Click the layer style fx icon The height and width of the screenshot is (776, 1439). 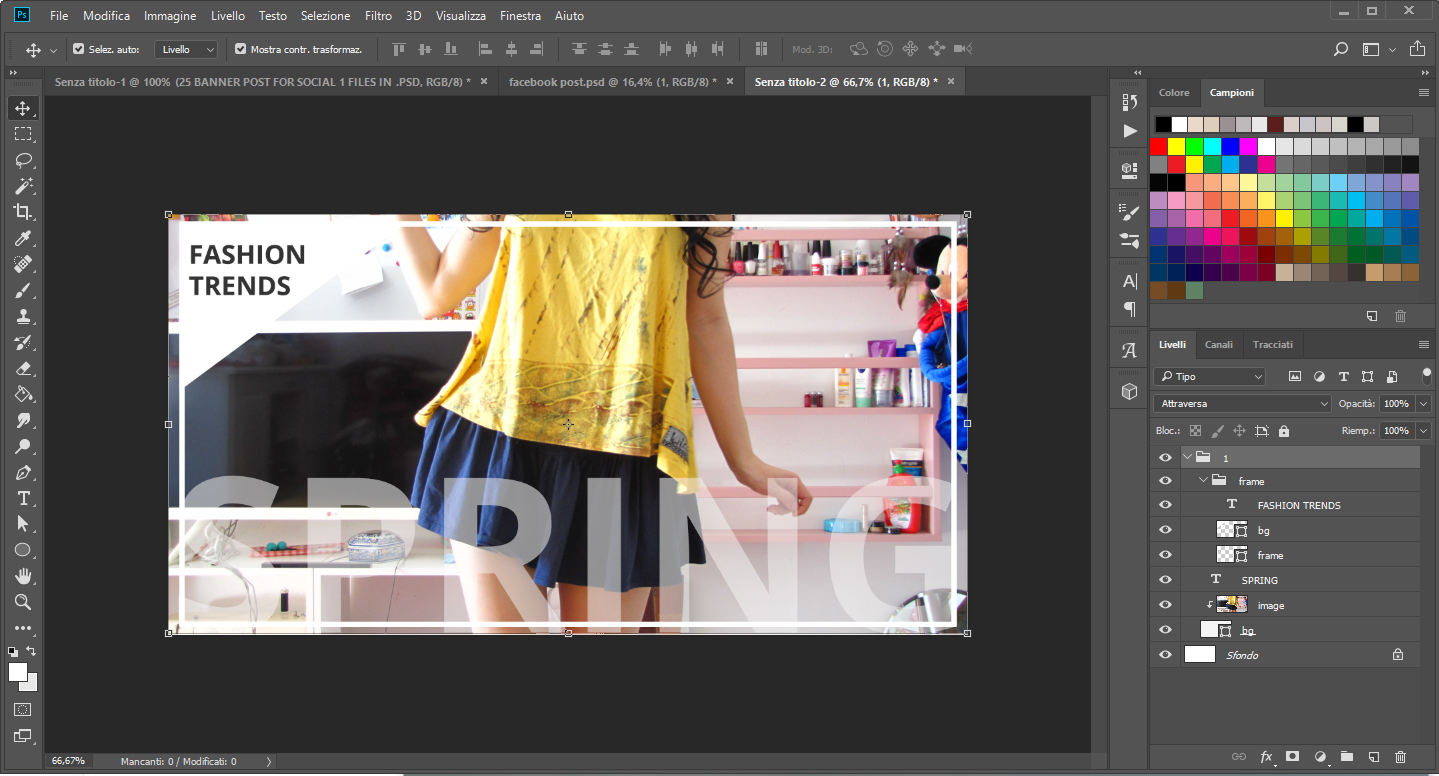pos(1266,757)
